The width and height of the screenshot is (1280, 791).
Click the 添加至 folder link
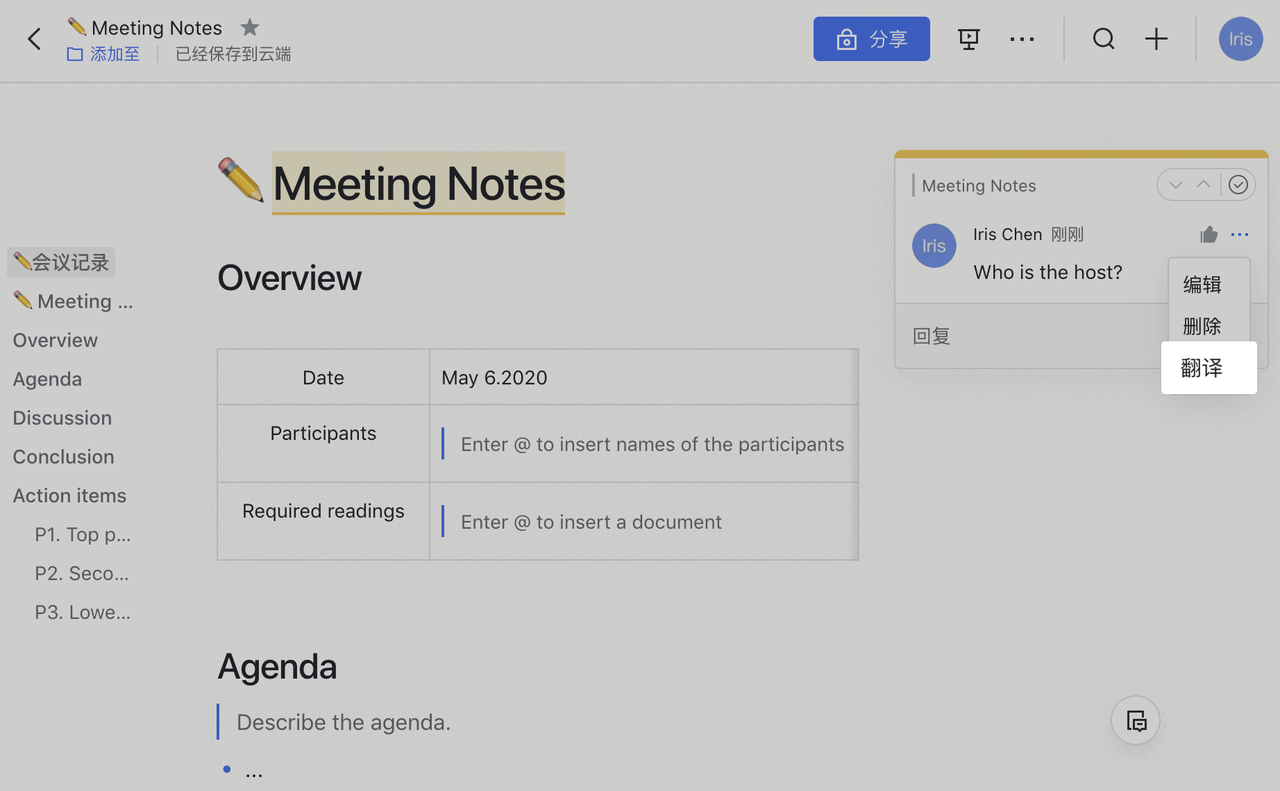[104, 54]
